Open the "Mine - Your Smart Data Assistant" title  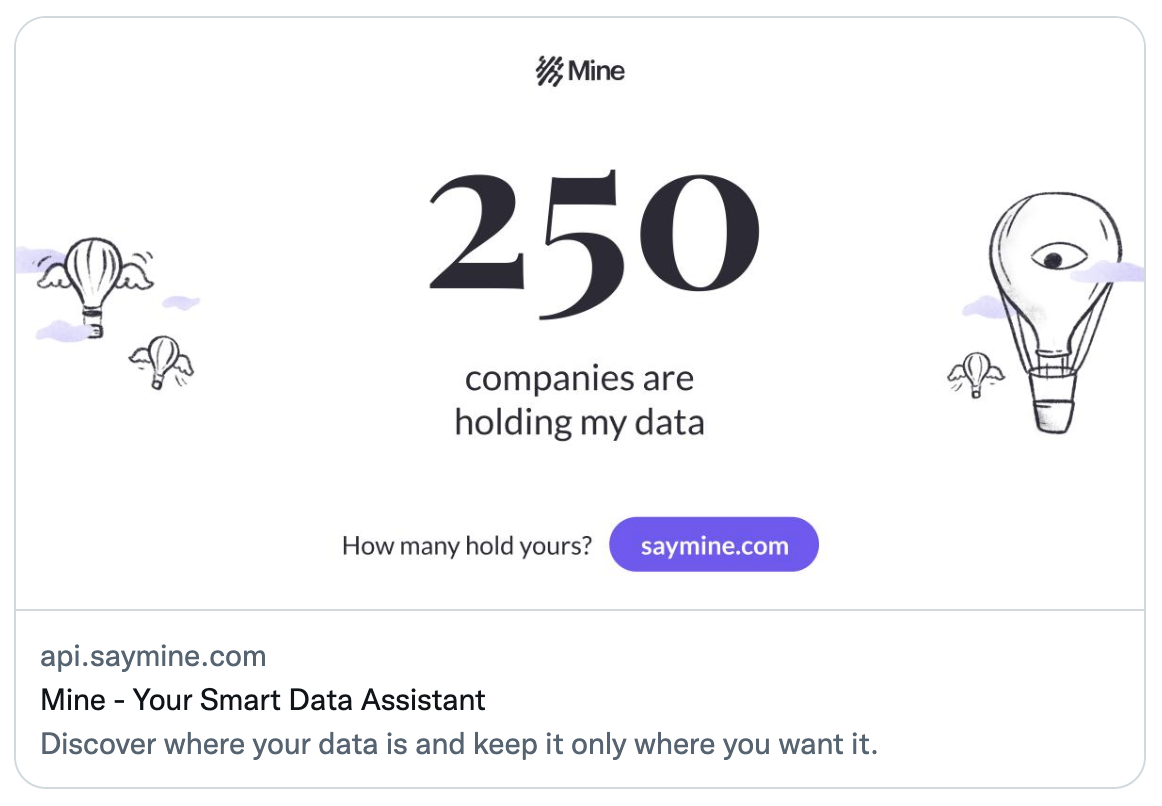pos(263,699)
